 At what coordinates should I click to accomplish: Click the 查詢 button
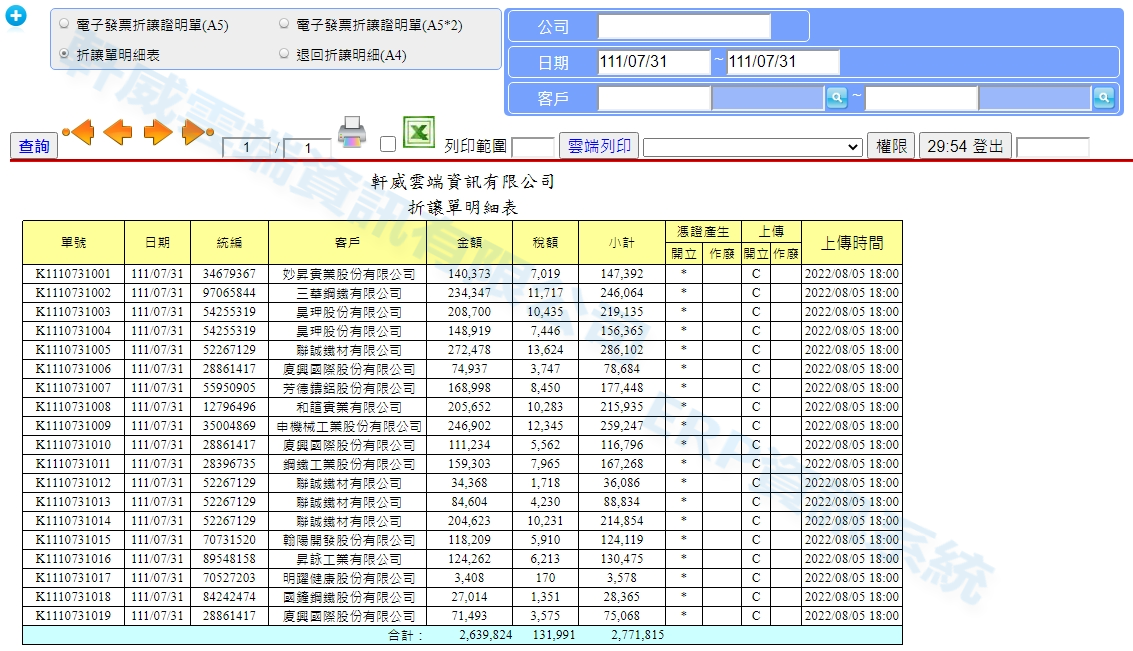coord(34,146)
